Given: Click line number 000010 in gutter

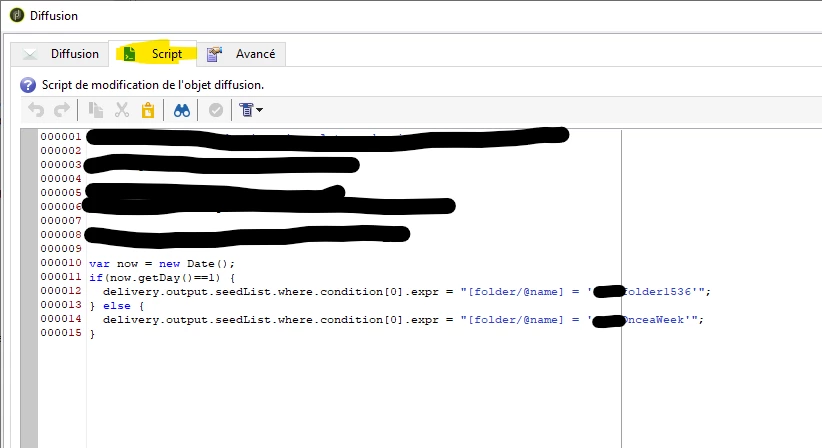Looking at the screenshot, I should (61, 263).
